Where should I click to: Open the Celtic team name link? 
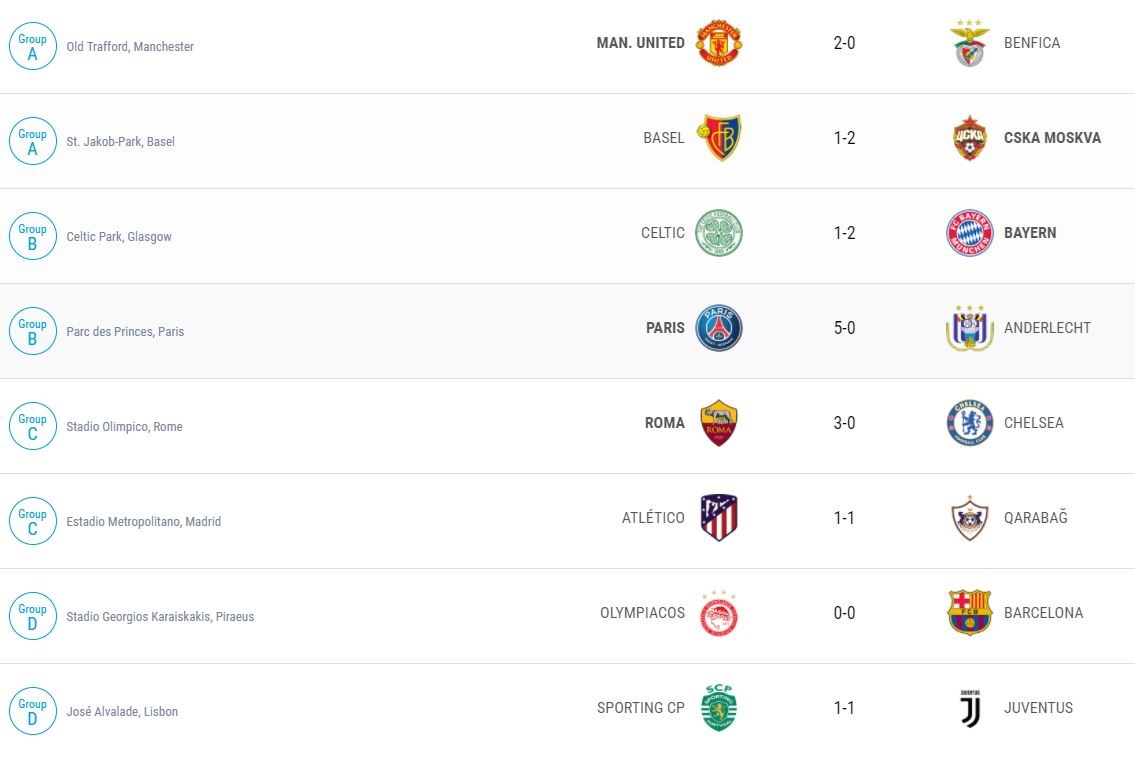point(663,233)
